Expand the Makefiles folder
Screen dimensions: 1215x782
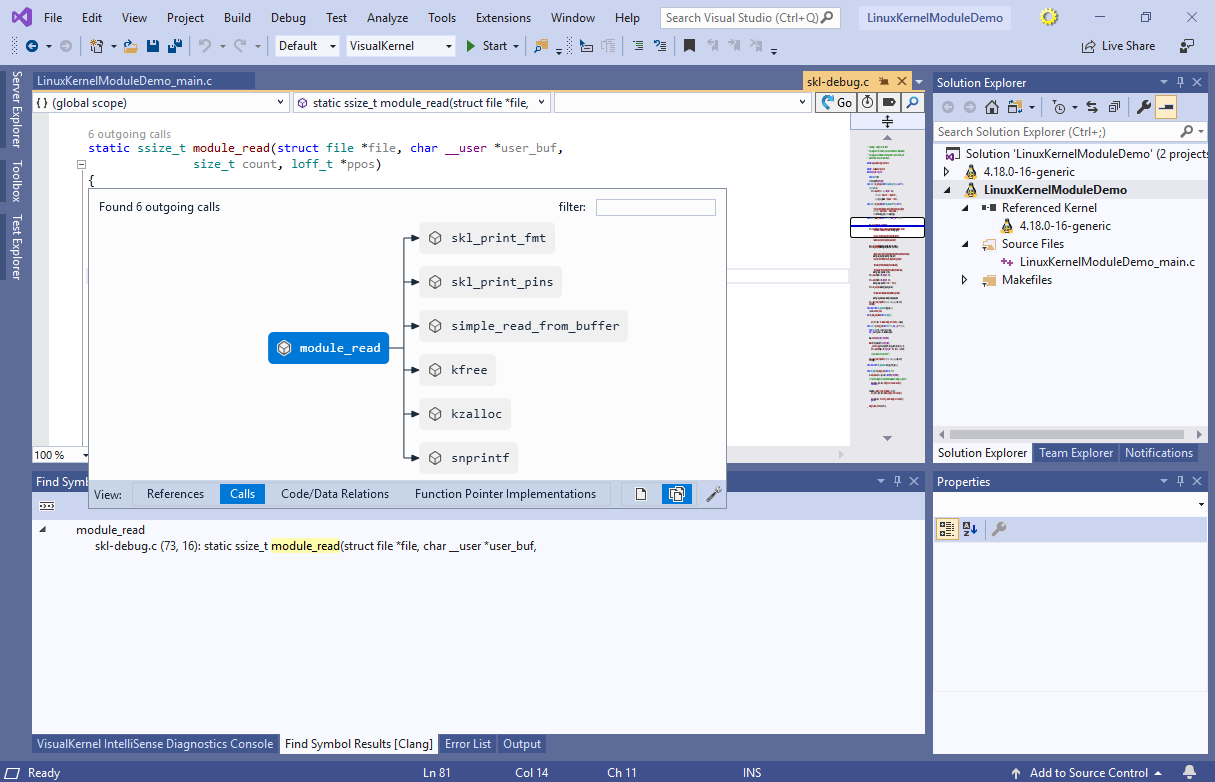tap(965, 280)
